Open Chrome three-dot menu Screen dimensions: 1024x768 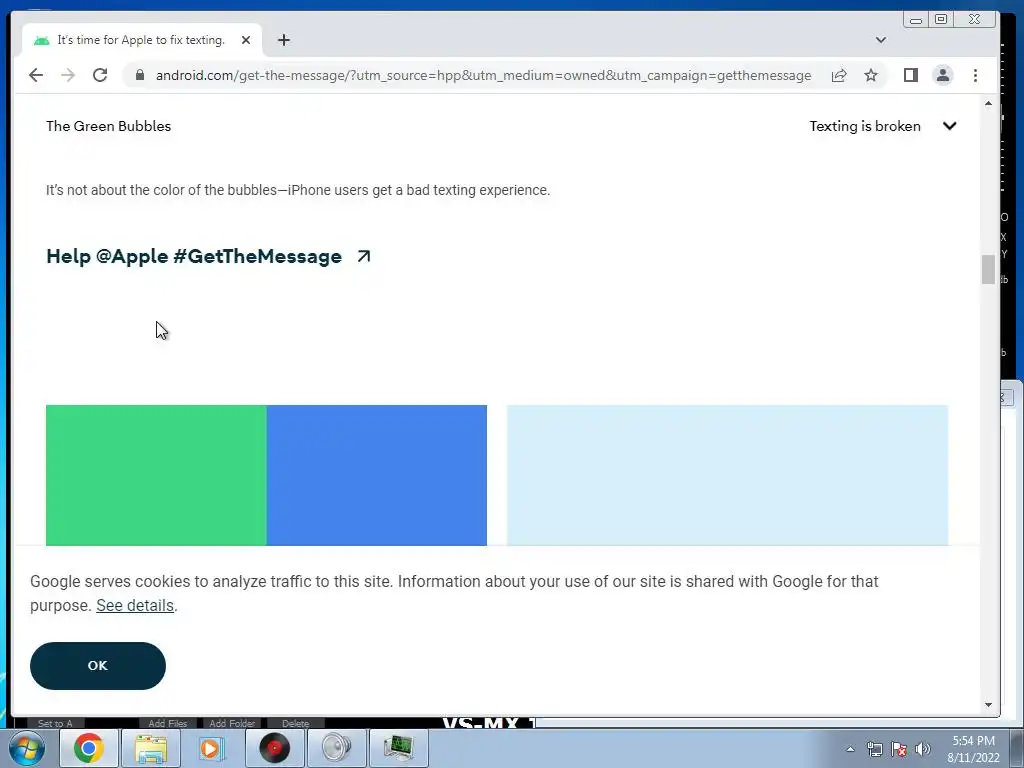pyautogui.click(x=976, y=75)
